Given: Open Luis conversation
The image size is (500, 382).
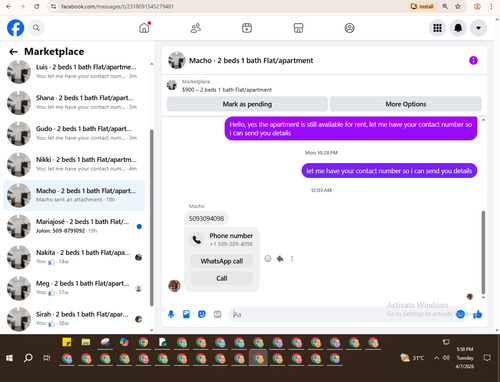Looking at the screenshot, I should tap(74, 72).
